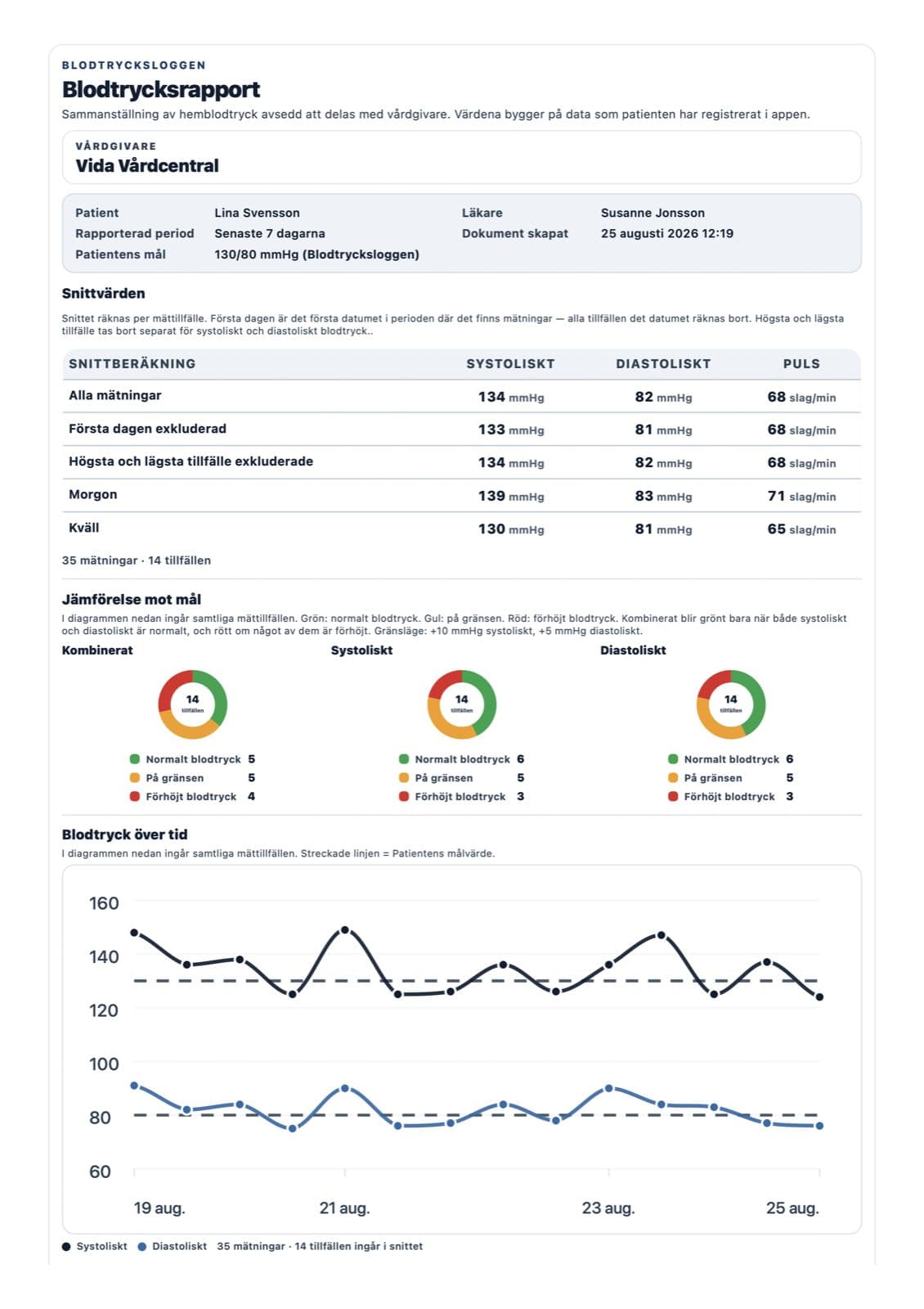Viewport: 924px width, 1309px height.
Task: Select the Vida Vårdcentral provider name
Action: tap(147, 165)
